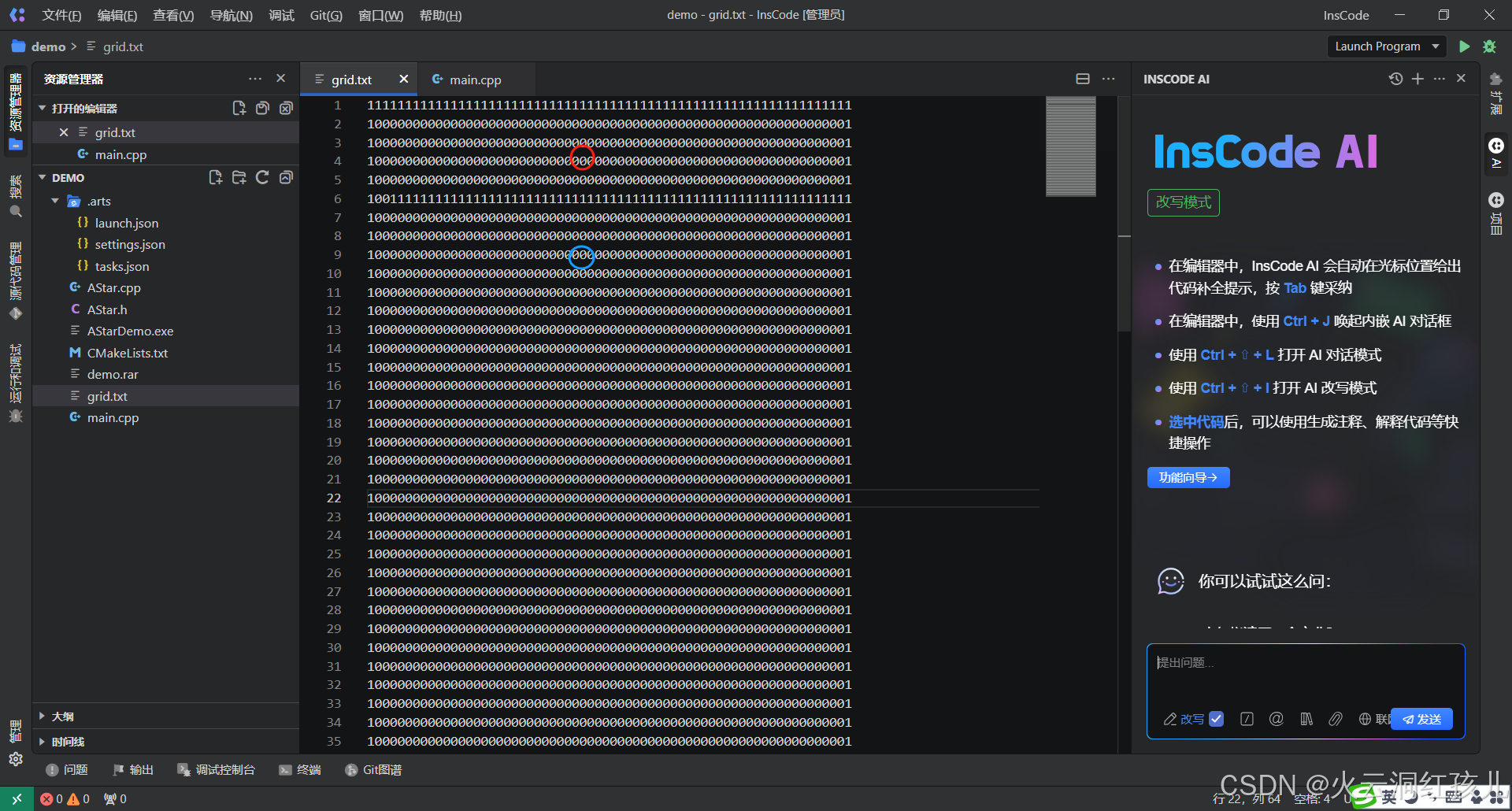1512x811 pixels.
Task: Create new file in DEMO folder
Action: click(x=215, y=177)
